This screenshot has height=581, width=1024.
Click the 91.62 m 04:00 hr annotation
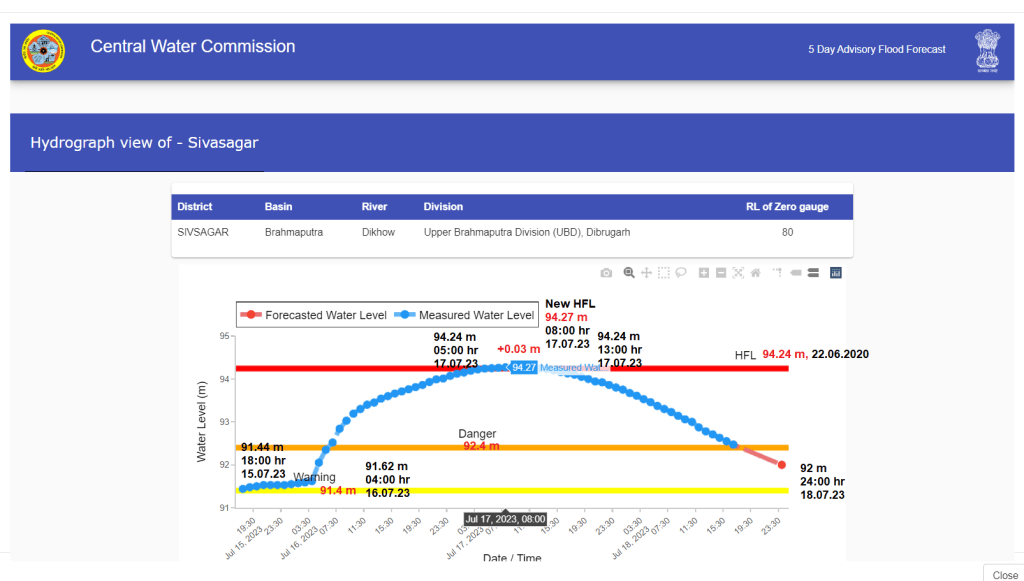tap(387, 480)
